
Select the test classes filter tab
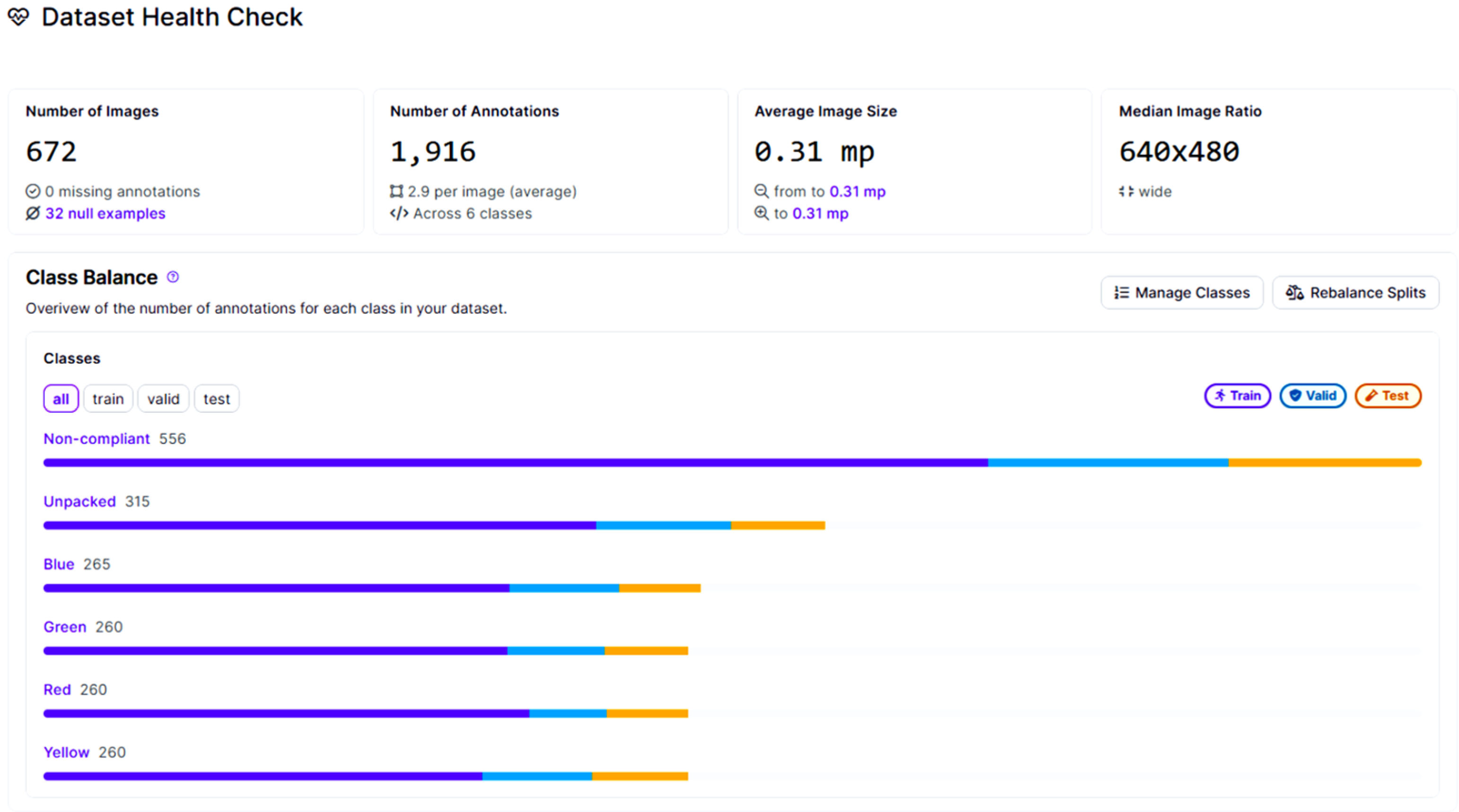(216, 399)
